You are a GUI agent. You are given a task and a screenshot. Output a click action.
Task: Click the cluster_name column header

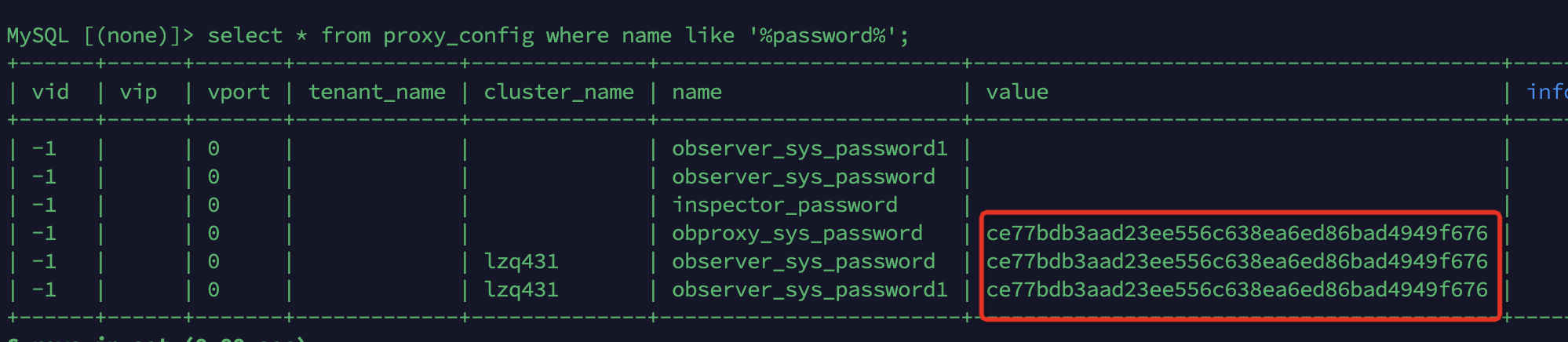[559, 93]
